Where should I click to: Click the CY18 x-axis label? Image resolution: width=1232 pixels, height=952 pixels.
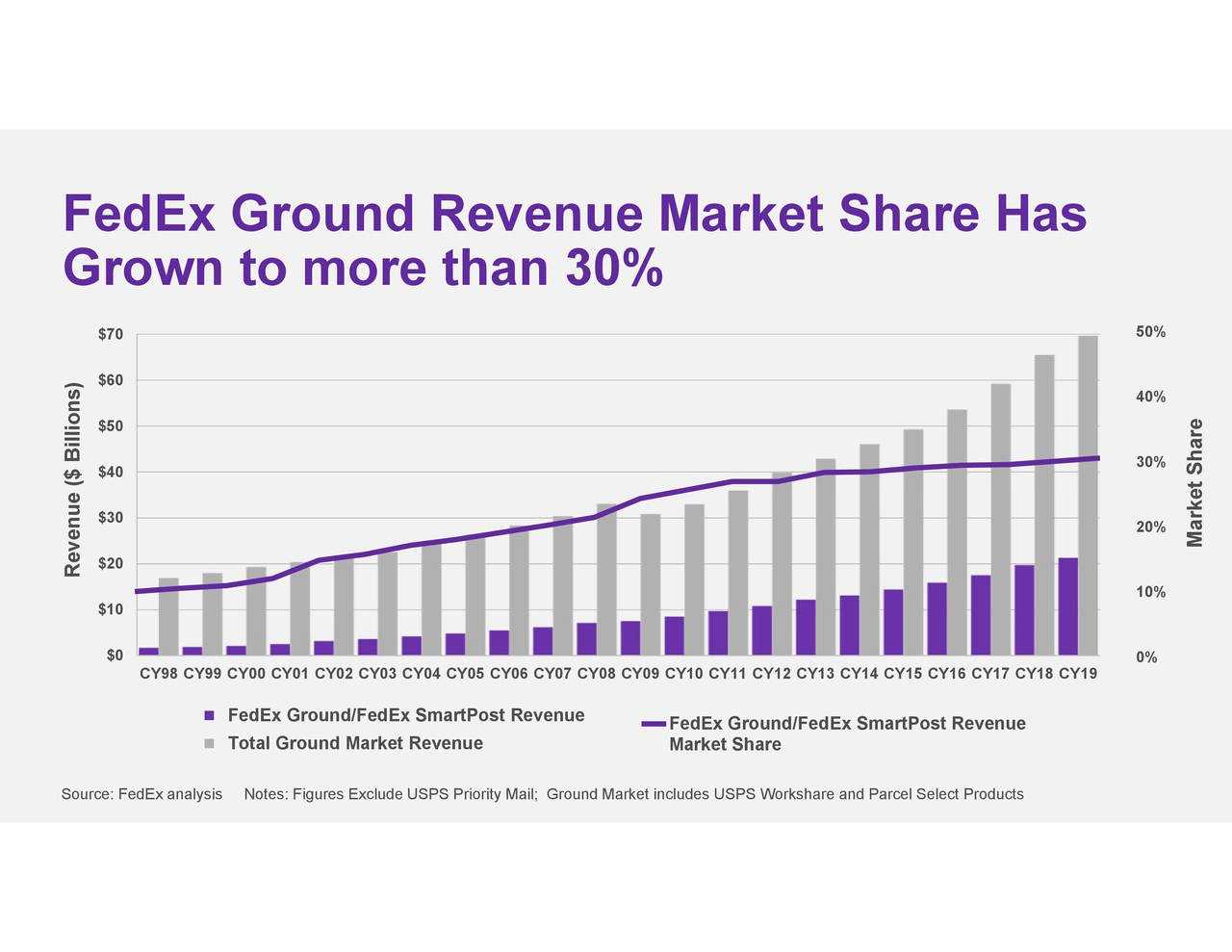(x=1035, y=674)
